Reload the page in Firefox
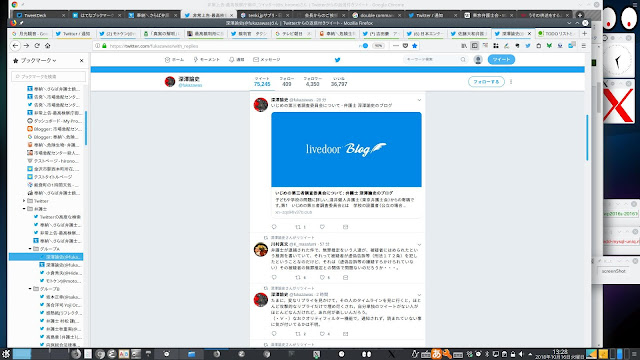This screenshot has height=360, width=640. (37, 46)
